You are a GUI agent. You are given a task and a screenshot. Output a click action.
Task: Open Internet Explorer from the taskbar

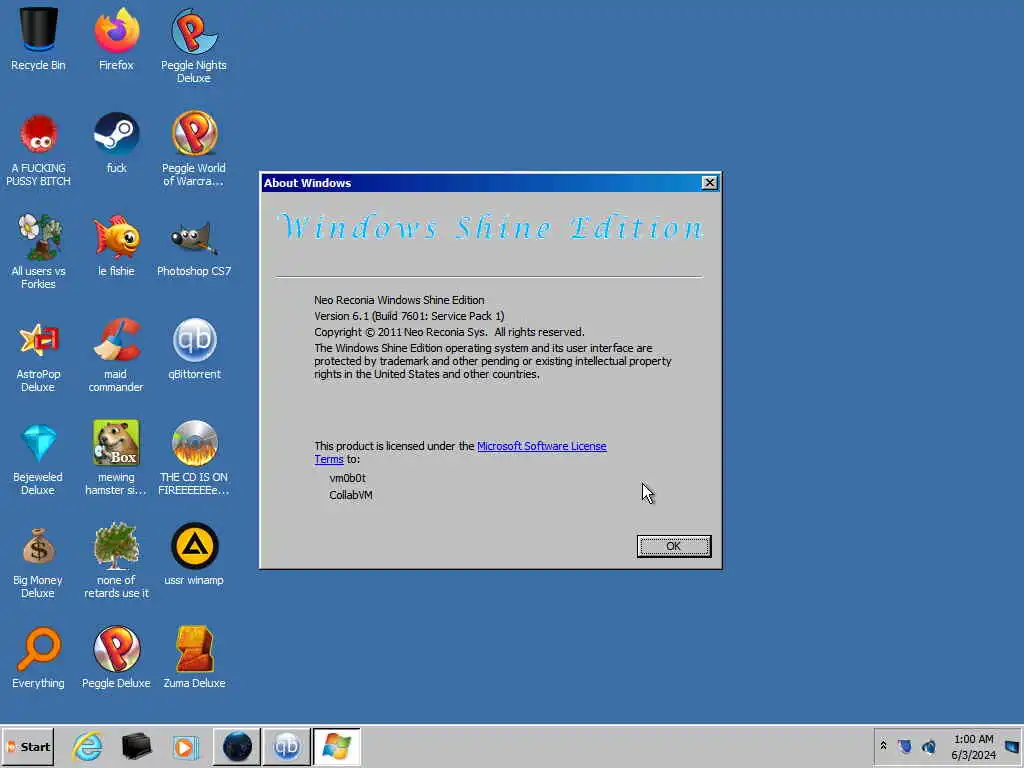coord(88,746)
